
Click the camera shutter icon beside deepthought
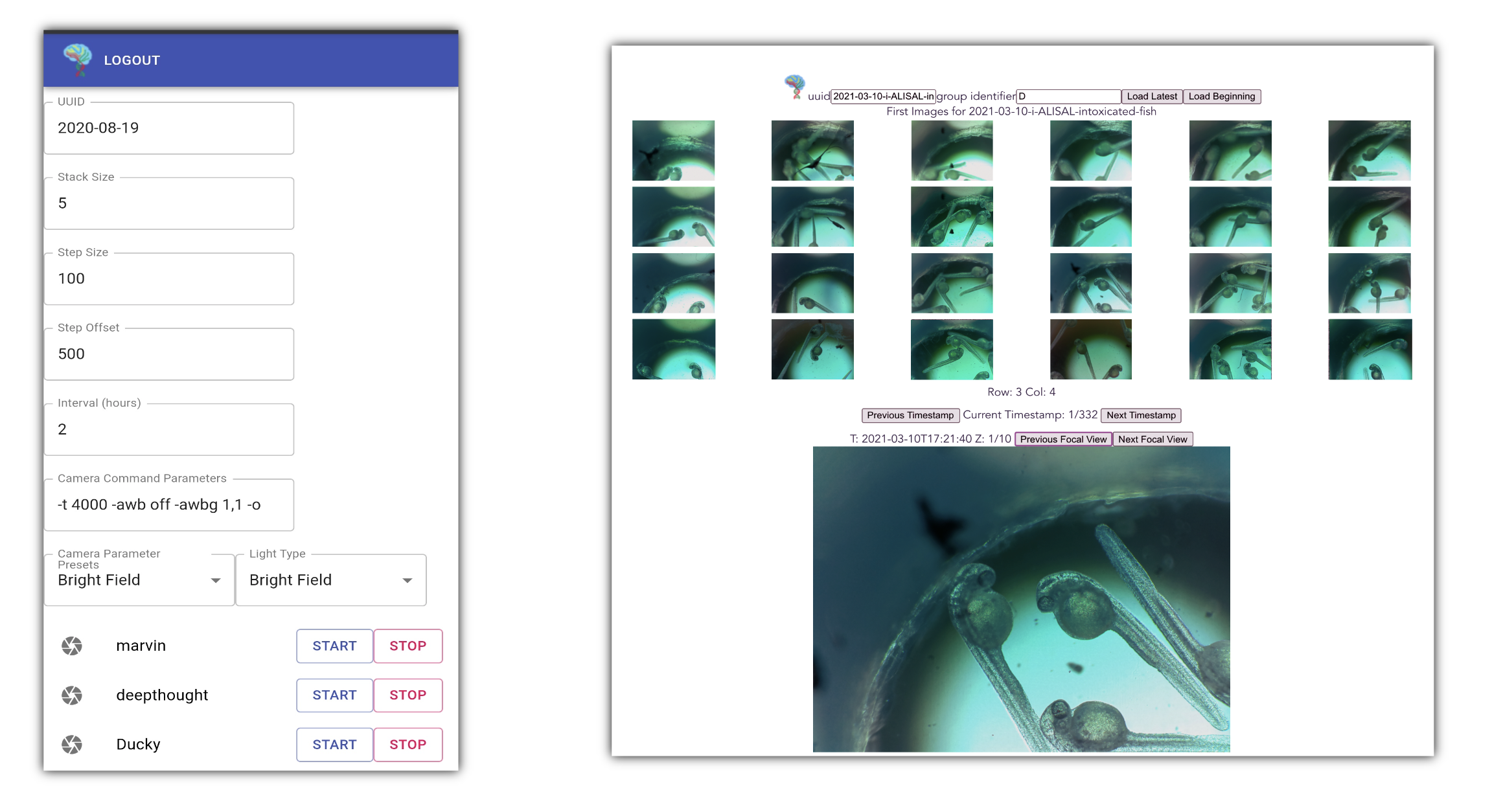[x=72, y=695]
